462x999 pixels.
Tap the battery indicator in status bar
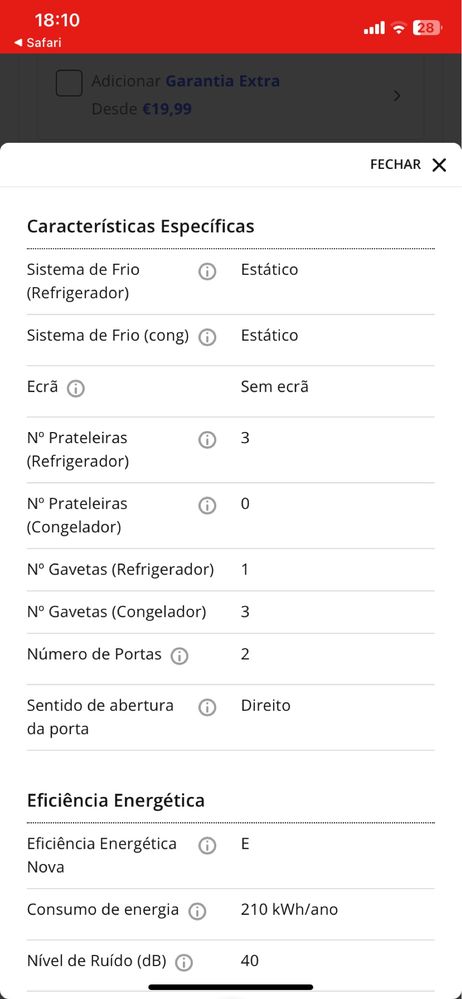427,28
